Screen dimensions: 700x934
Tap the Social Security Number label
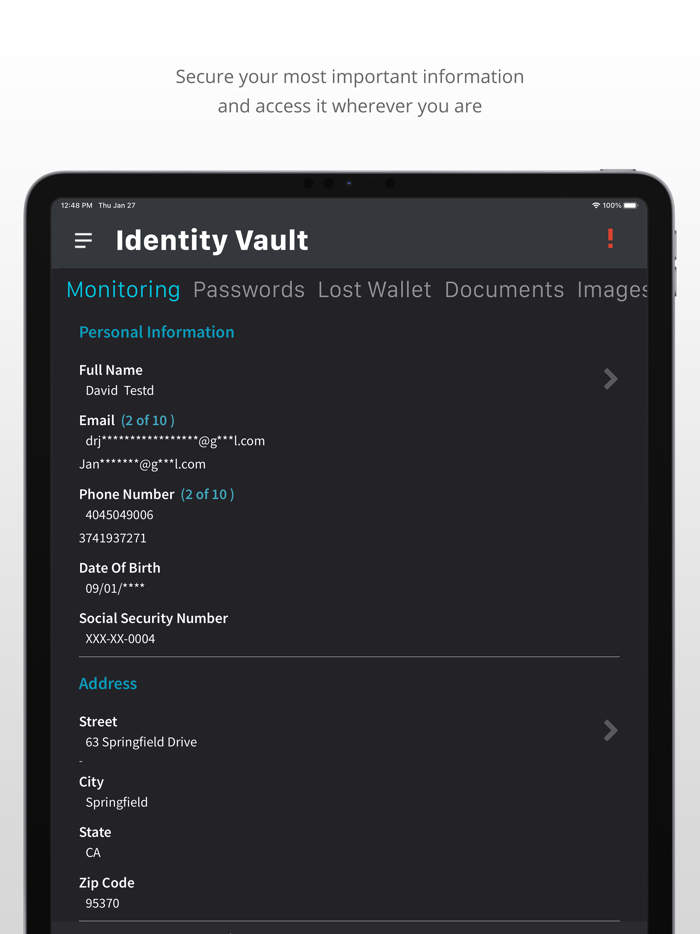pyautogui.click(x=154, y=618)
